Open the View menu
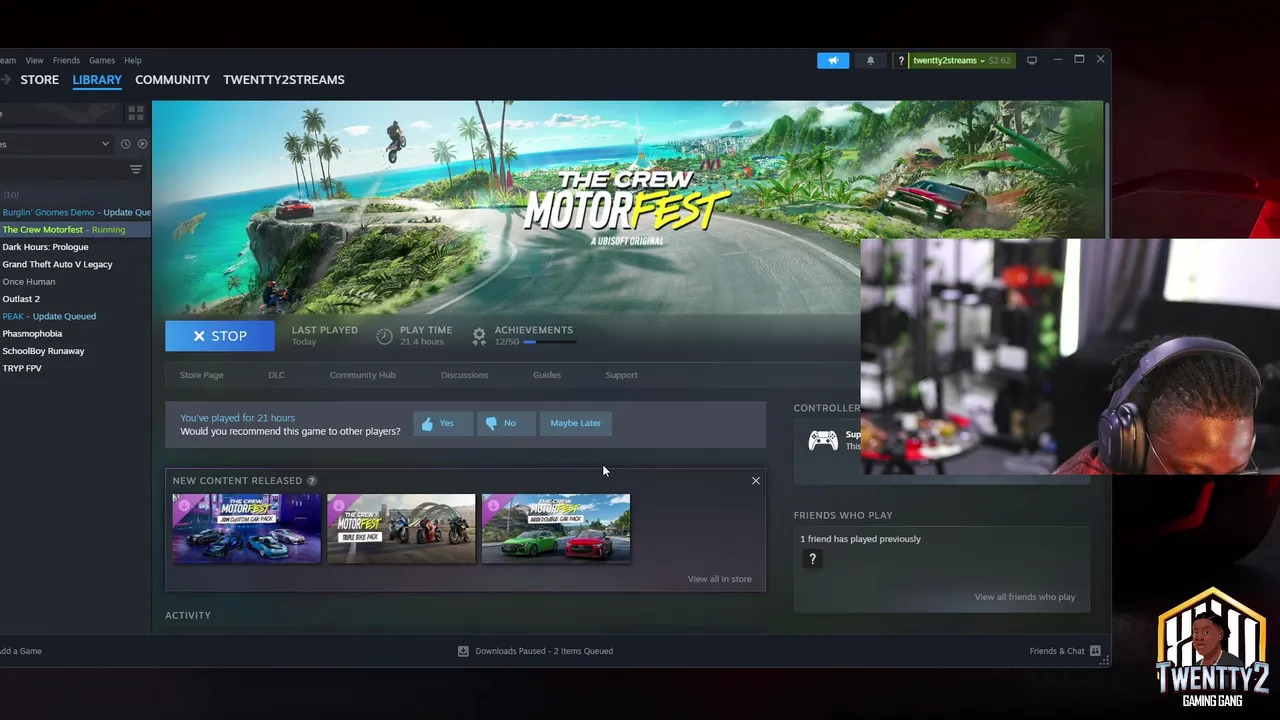Image resolution: width=1280 pixels, height=720 pixels. point(34,60)
